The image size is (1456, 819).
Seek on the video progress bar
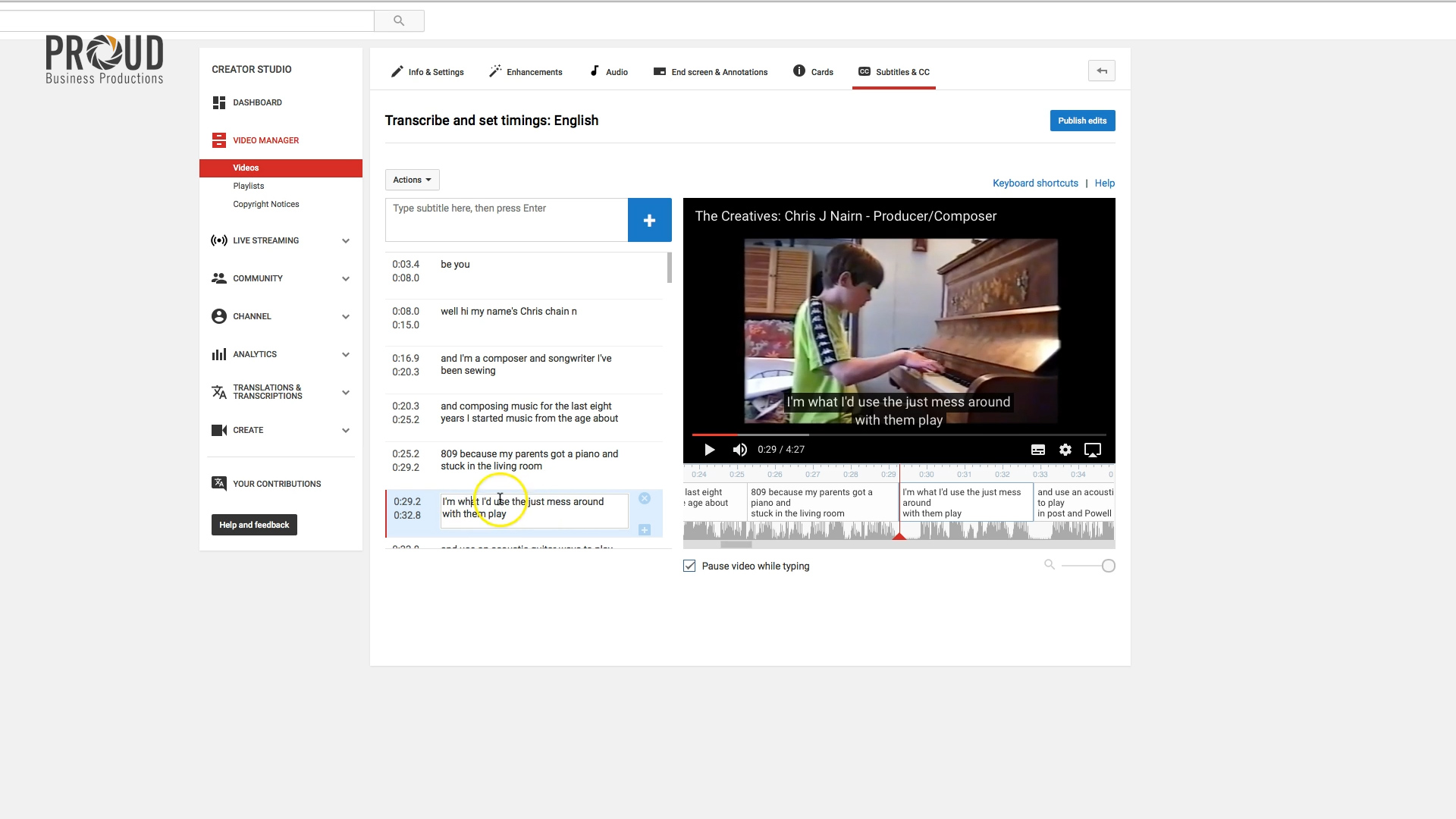pos(899,435)
